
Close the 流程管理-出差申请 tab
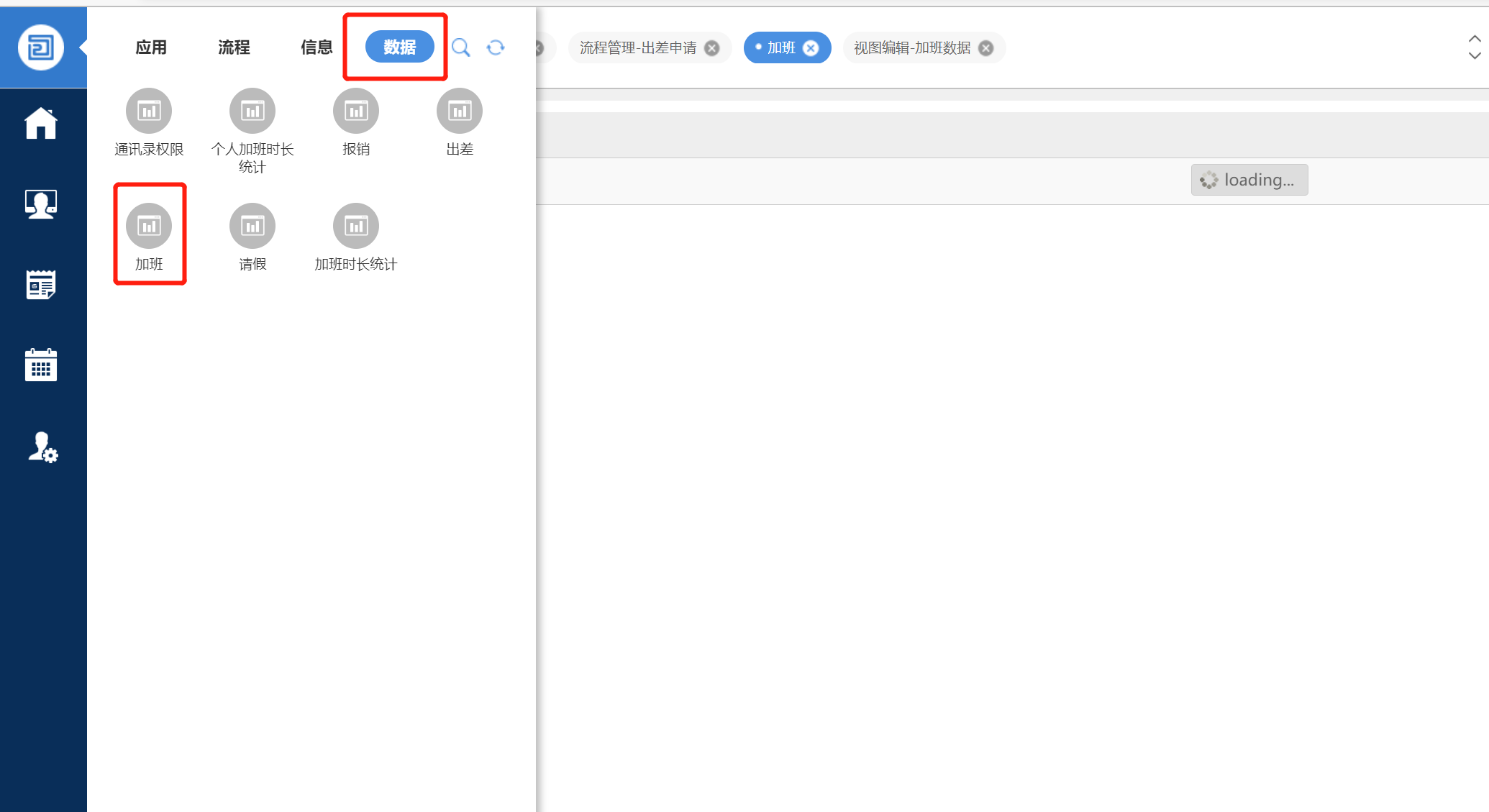pos(711,48)
